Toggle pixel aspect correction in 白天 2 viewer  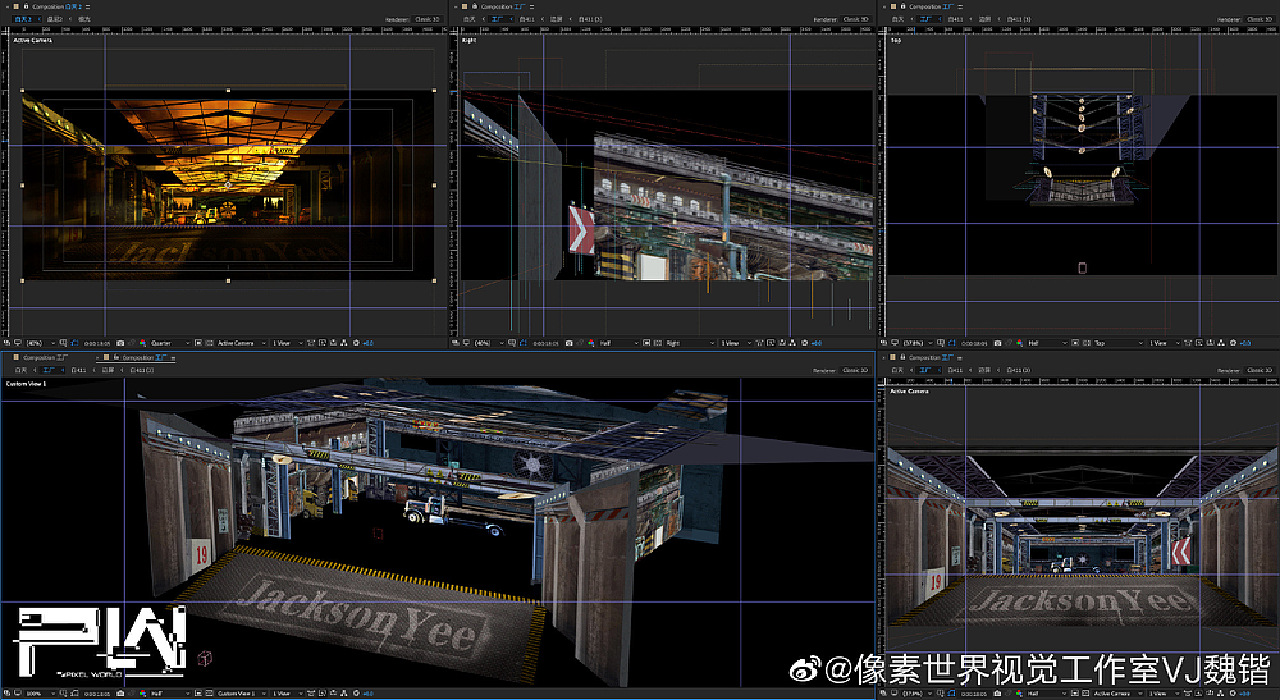coord(311,343)
